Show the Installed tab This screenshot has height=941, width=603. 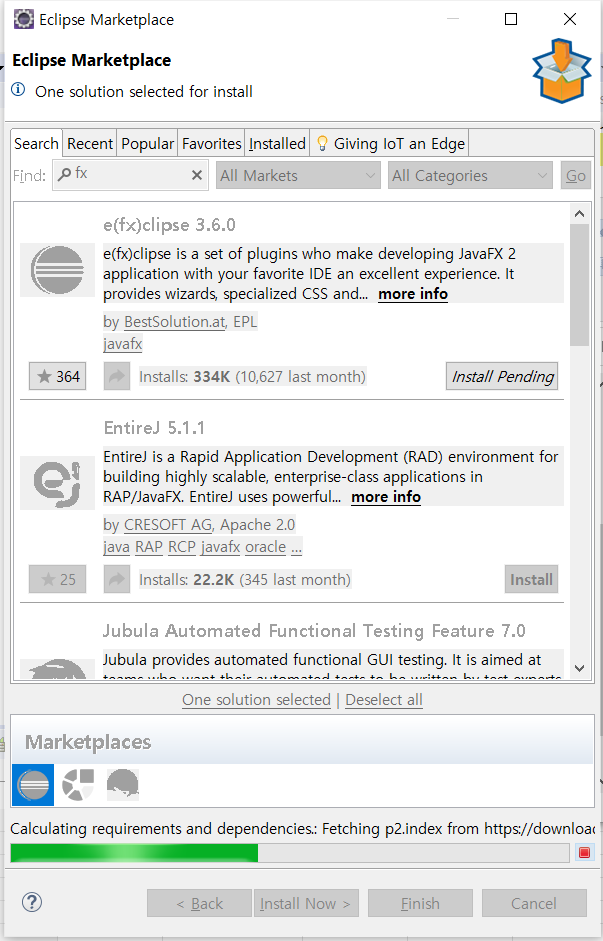coord(277,144)
